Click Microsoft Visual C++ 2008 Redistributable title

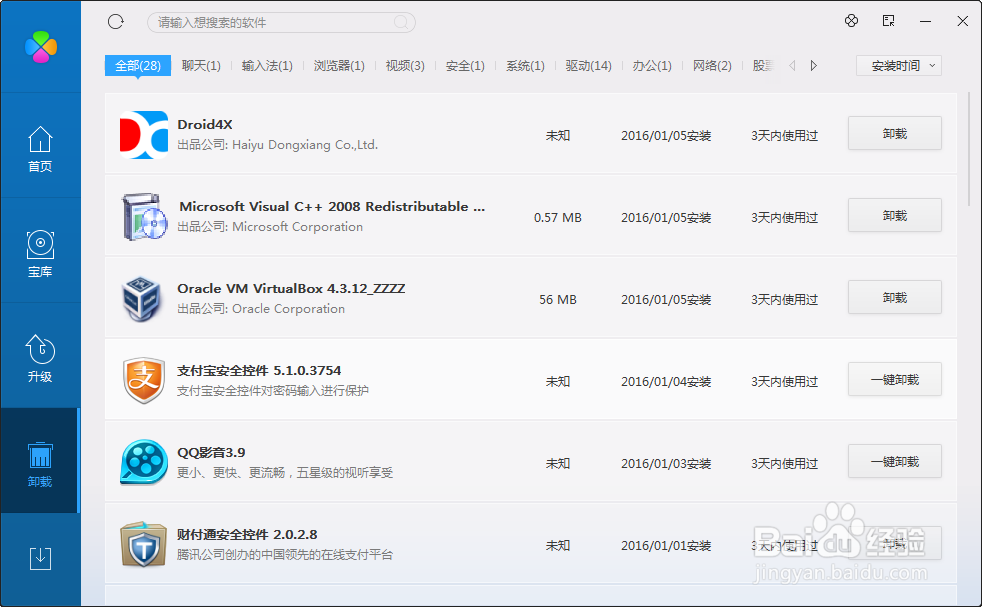(332, 207)
